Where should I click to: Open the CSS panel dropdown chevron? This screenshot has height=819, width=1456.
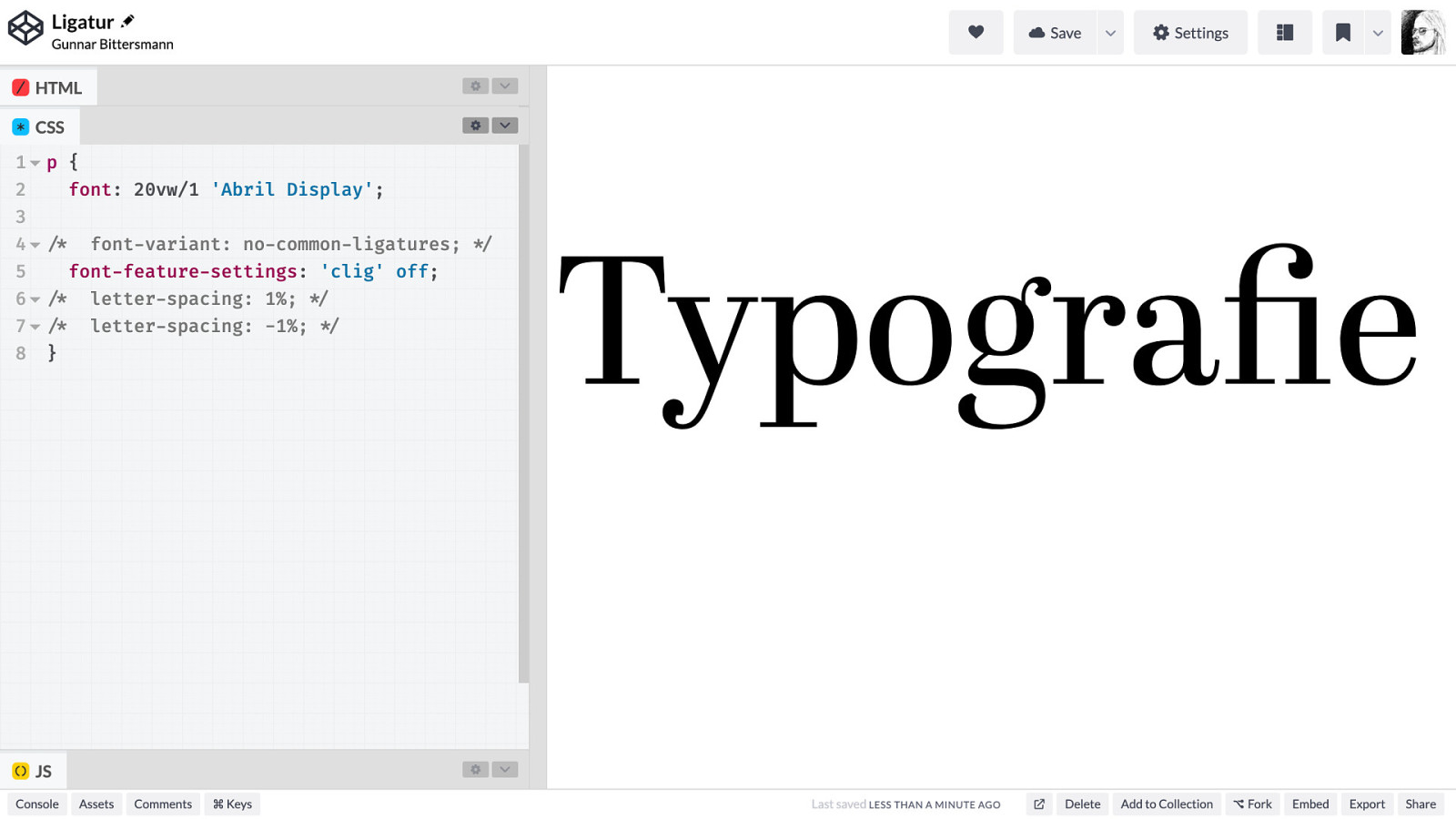click(505, 126)
